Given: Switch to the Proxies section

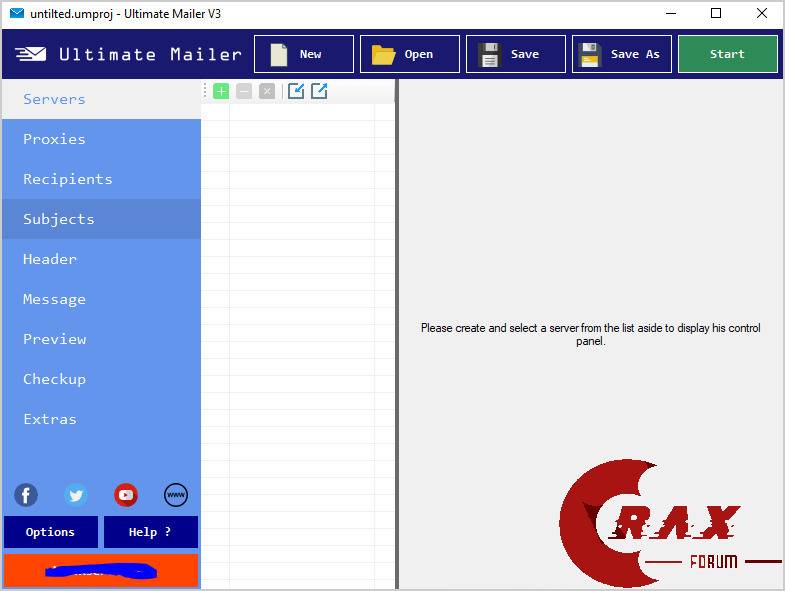Looking at the screenshot, I should click(102, 139).
